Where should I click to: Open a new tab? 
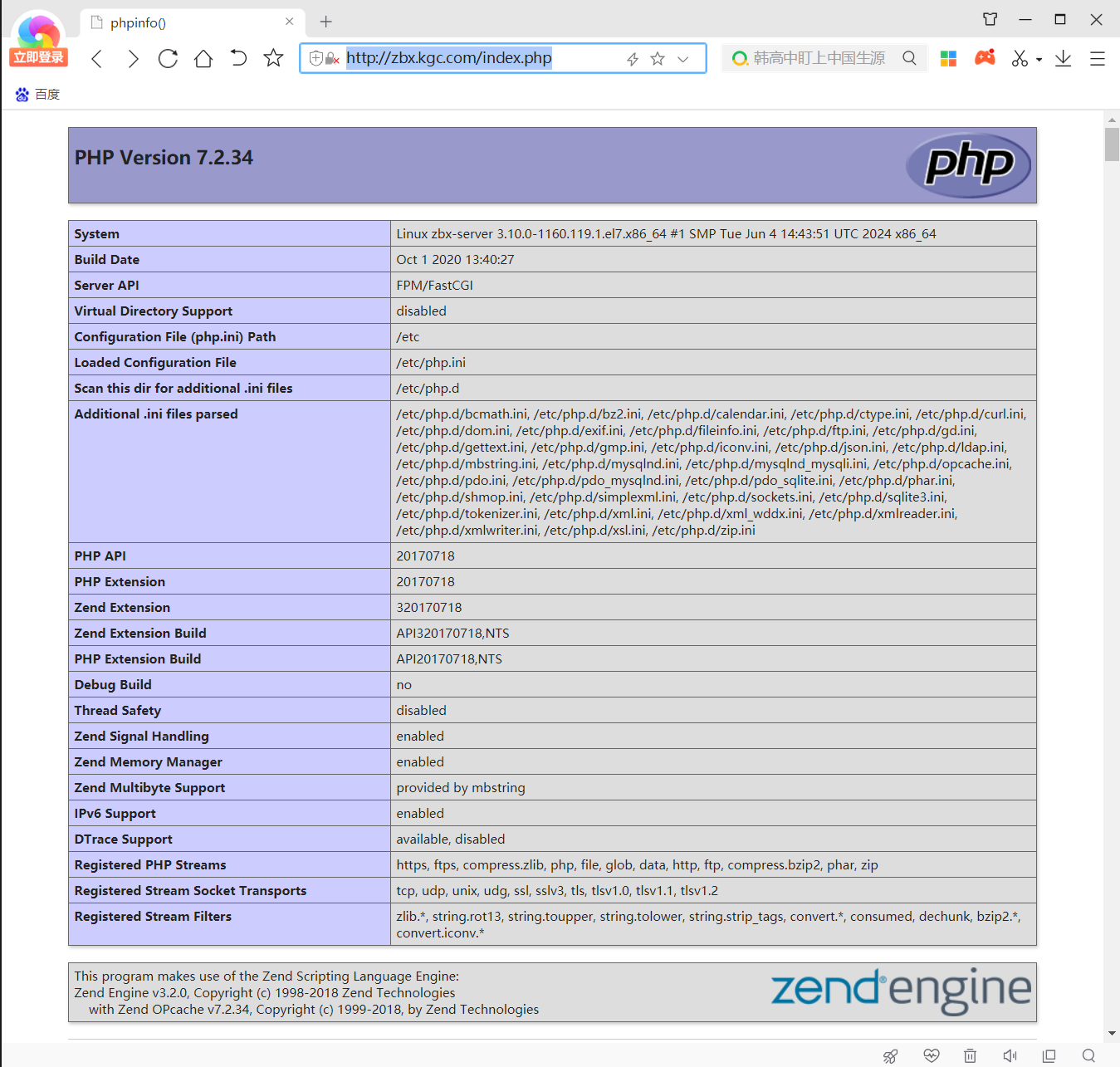pyautogui.click(x=326, y=22)
